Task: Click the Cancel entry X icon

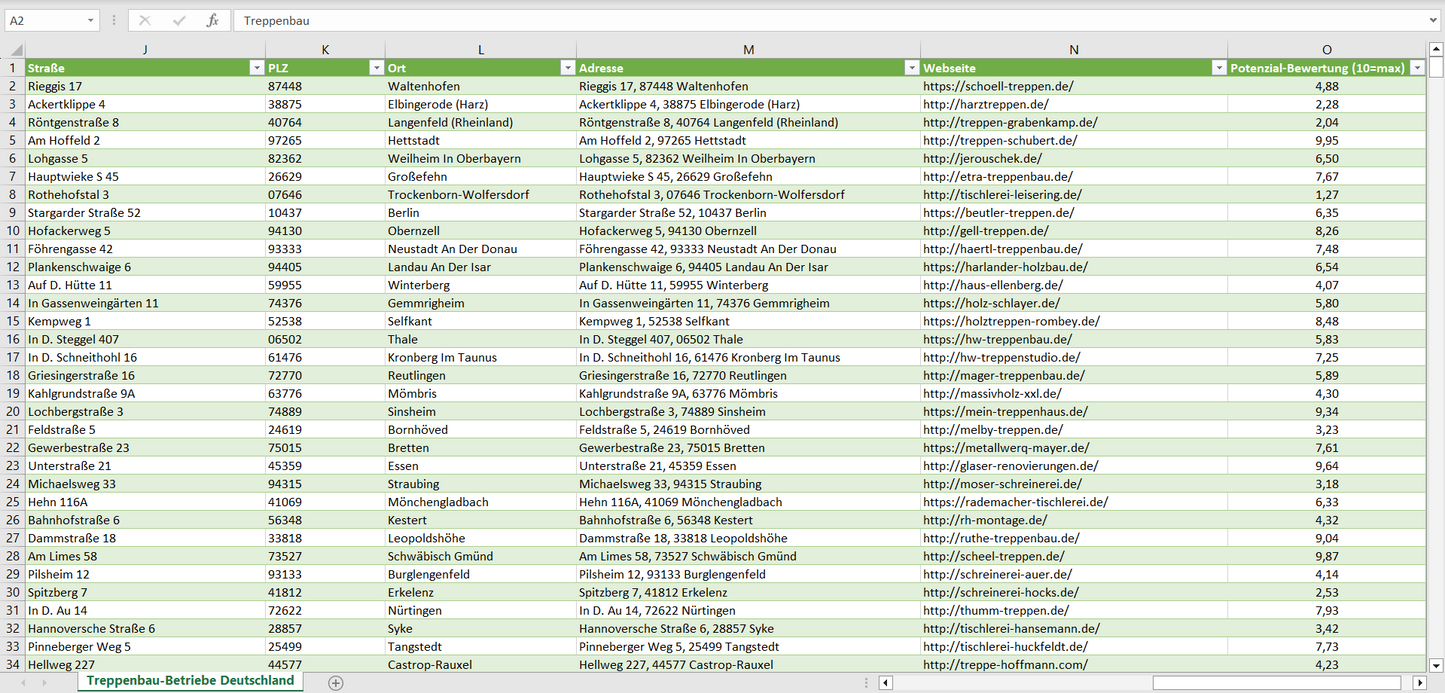Action: tap(145, 20)
